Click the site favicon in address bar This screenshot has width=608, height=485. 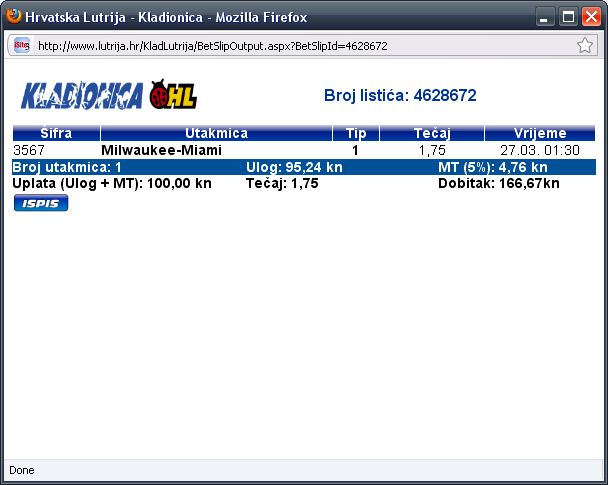pos(21,46)
